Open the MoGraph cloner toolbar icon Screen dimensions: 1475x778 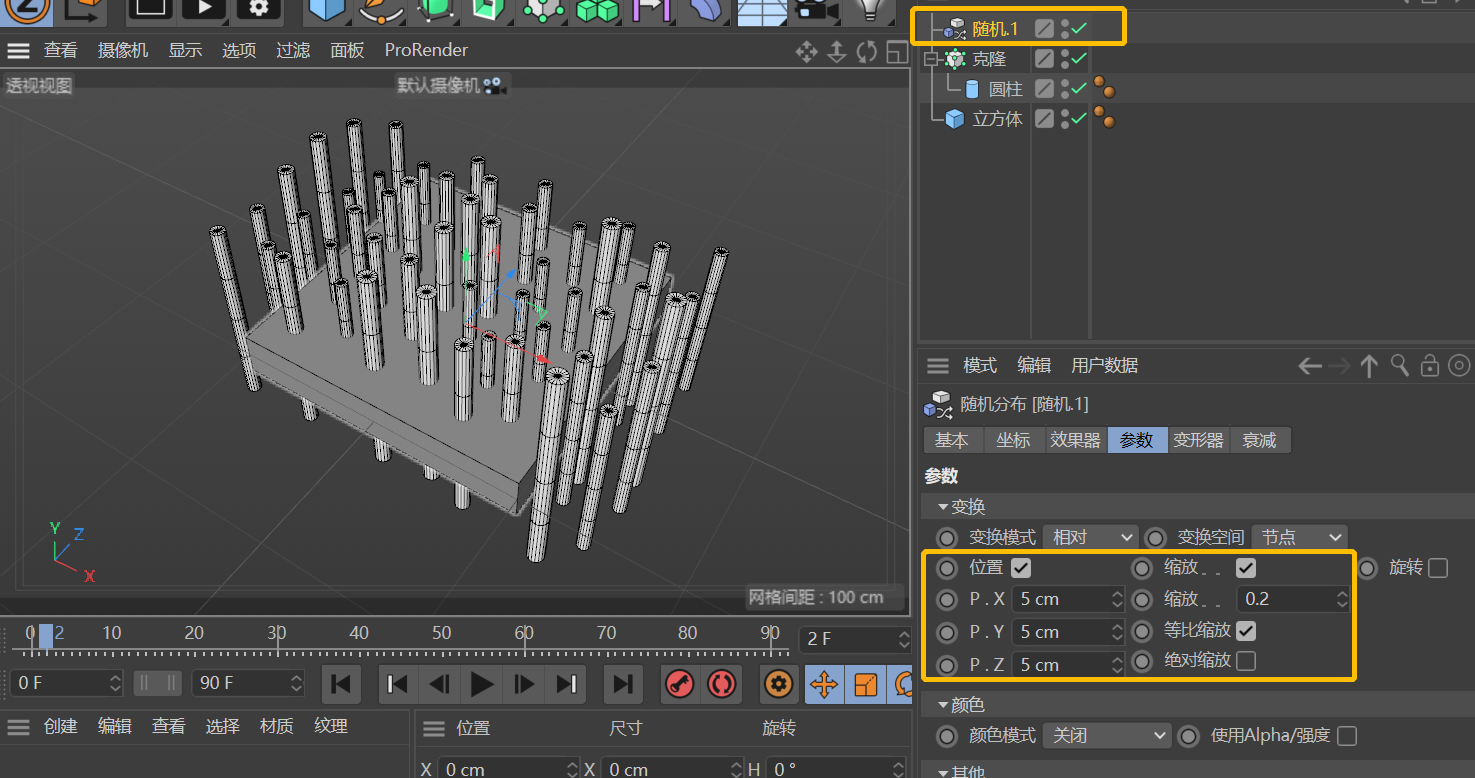544,10
